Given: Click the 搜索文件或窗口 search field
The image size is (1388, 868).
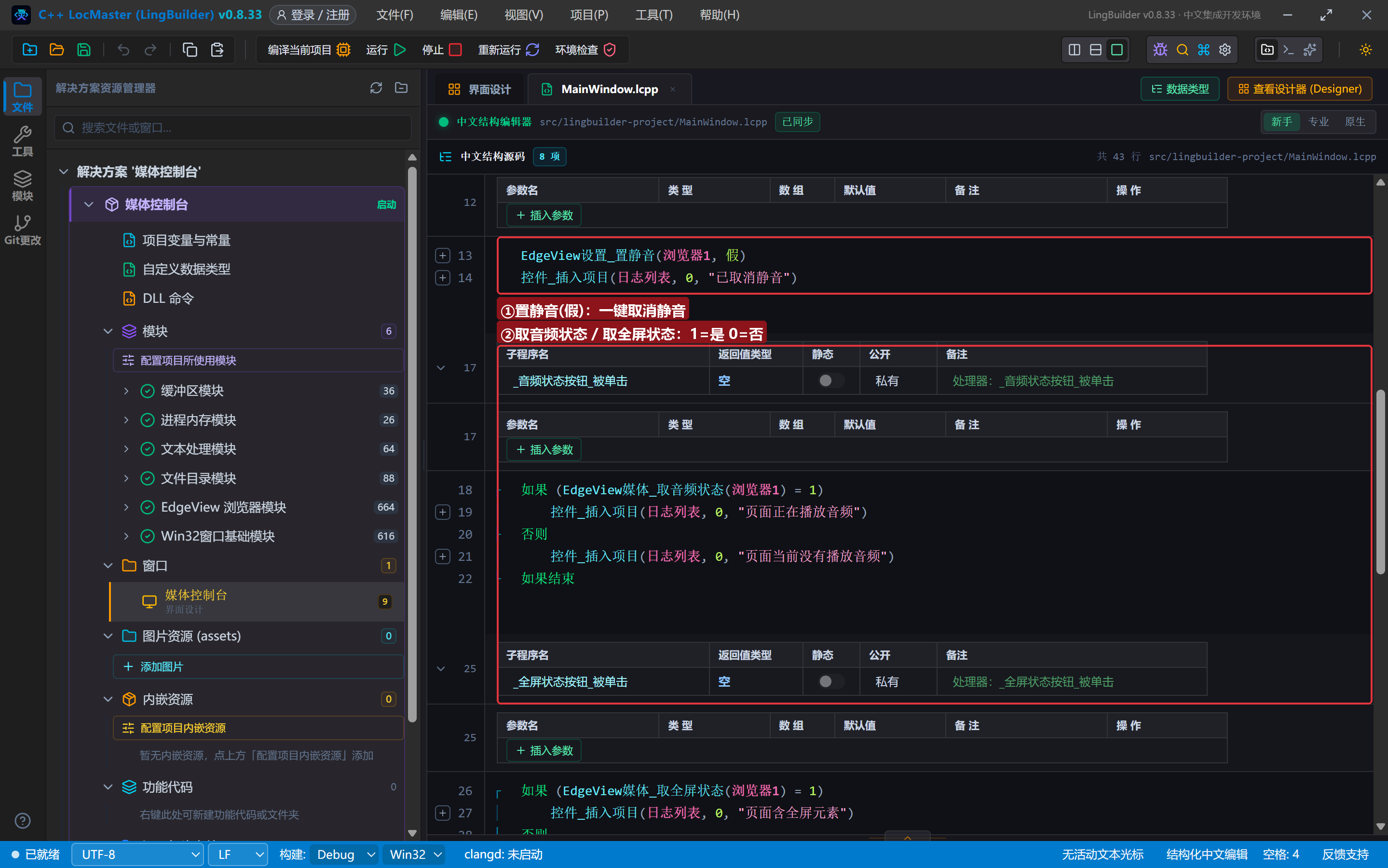Looking at the screenshot, I should click(232, 127).
